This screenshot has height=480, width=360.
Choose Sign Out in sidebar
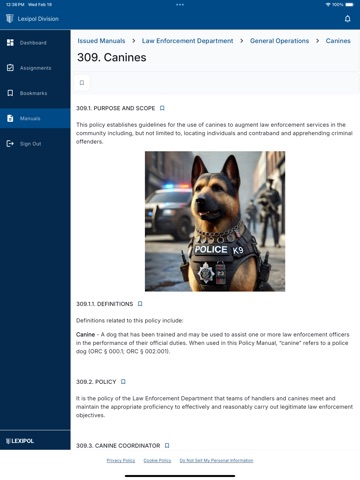click(35, 144)
